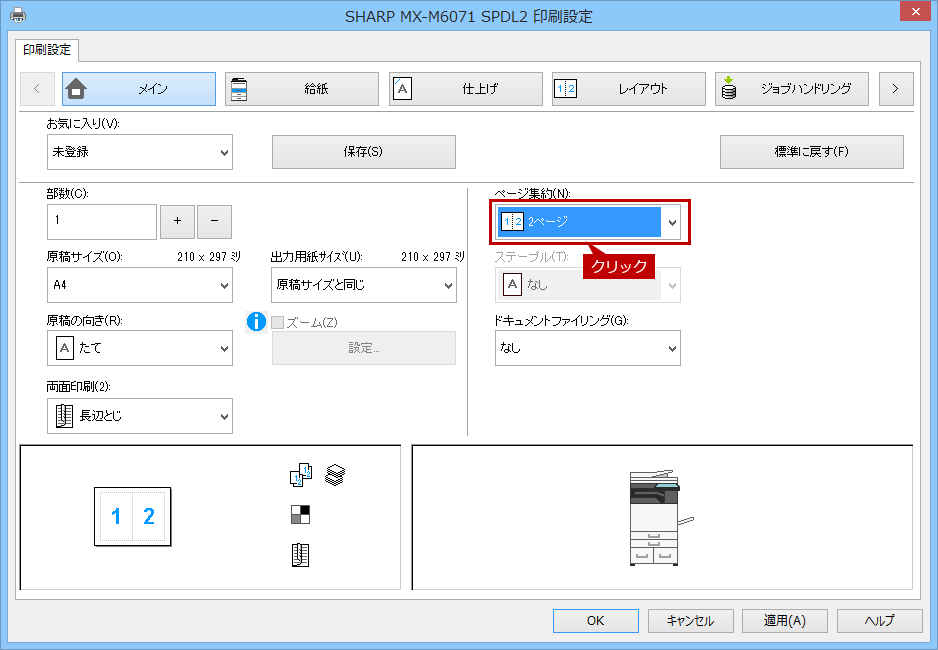Image resolution: width=938 pixels, height=650 pixels.
Task: Click the duplex booklet icon in preview
Action: pyautogui.click(x=300, y=556)
